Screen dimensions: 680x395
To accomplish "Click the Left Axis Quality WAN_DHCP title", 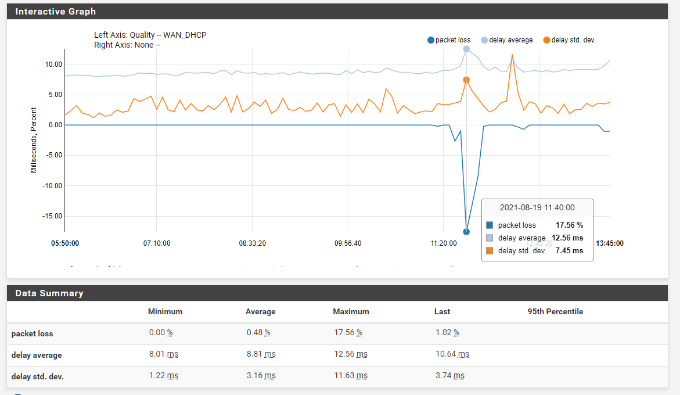I will coord(150,35).
